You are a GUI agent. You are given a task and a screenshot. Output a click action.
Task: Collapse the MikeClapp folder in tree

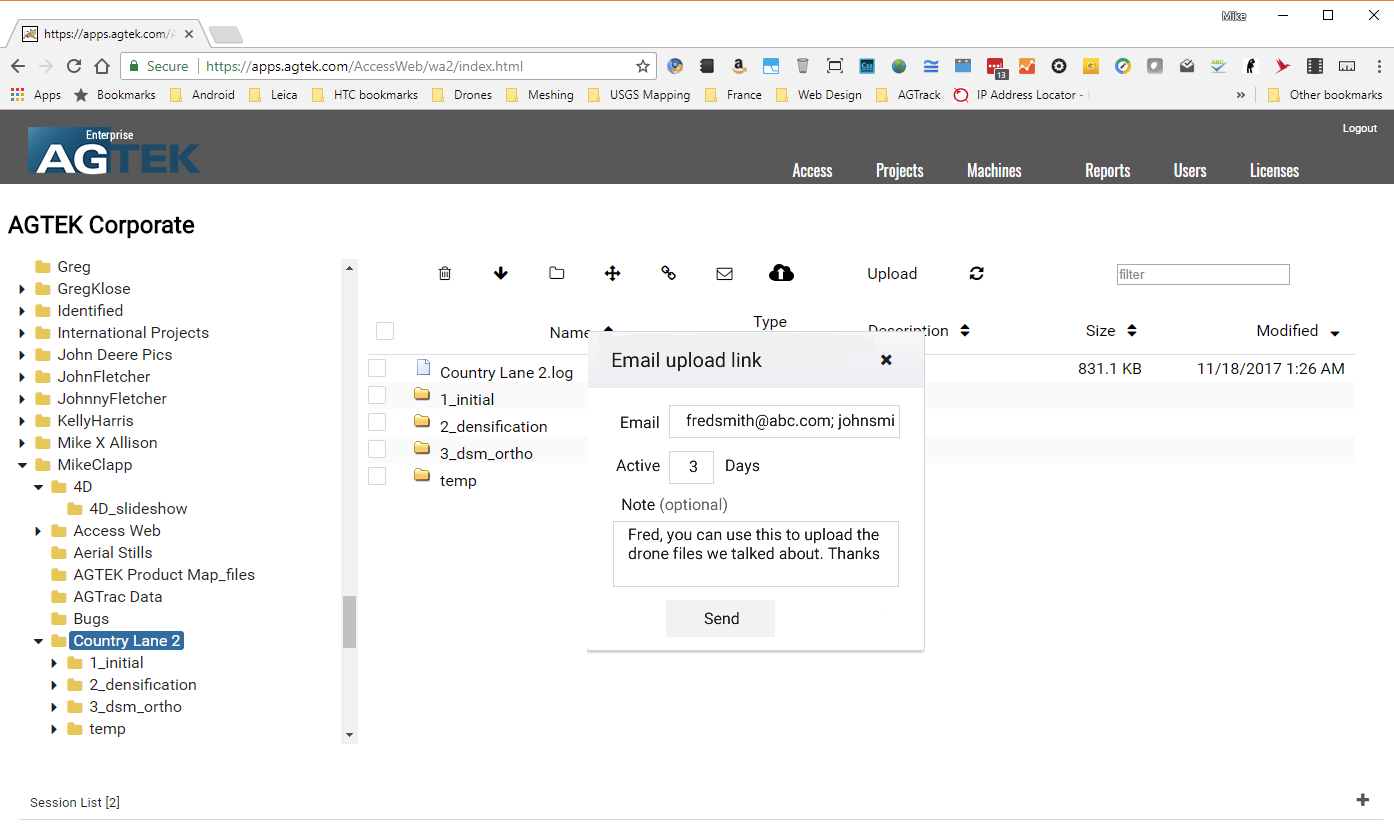coord(22,465)
